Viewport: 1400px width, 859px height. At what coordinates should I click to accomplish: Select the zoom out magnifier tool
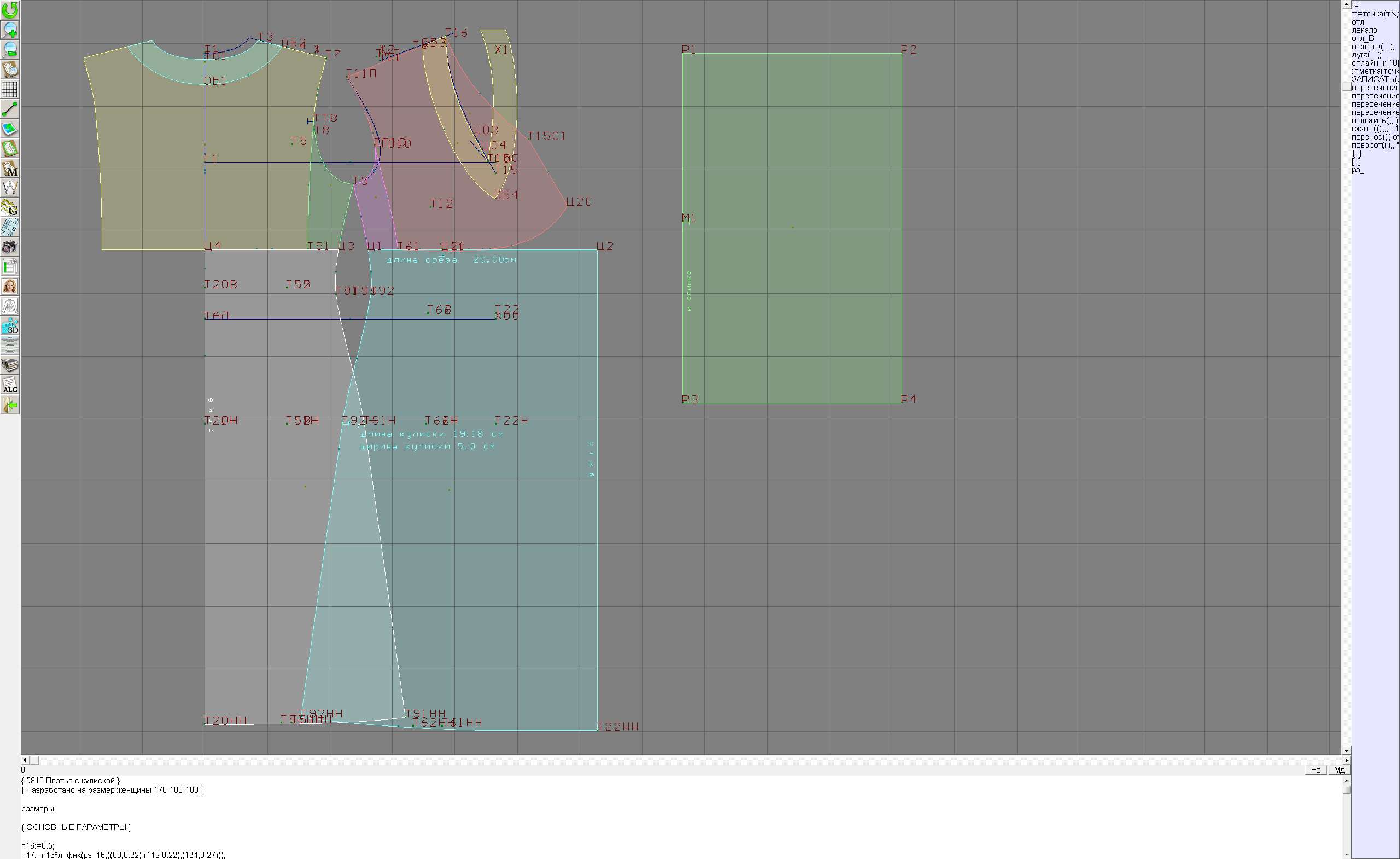coord(10,50)
